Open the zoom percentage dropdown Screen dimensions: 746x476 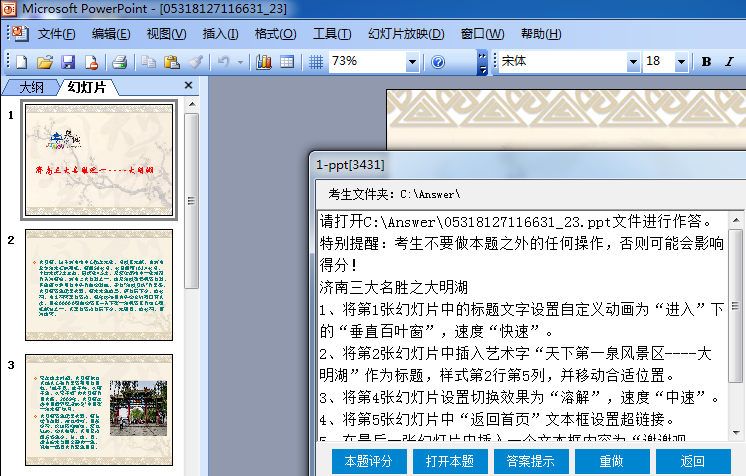coord(412,62)
